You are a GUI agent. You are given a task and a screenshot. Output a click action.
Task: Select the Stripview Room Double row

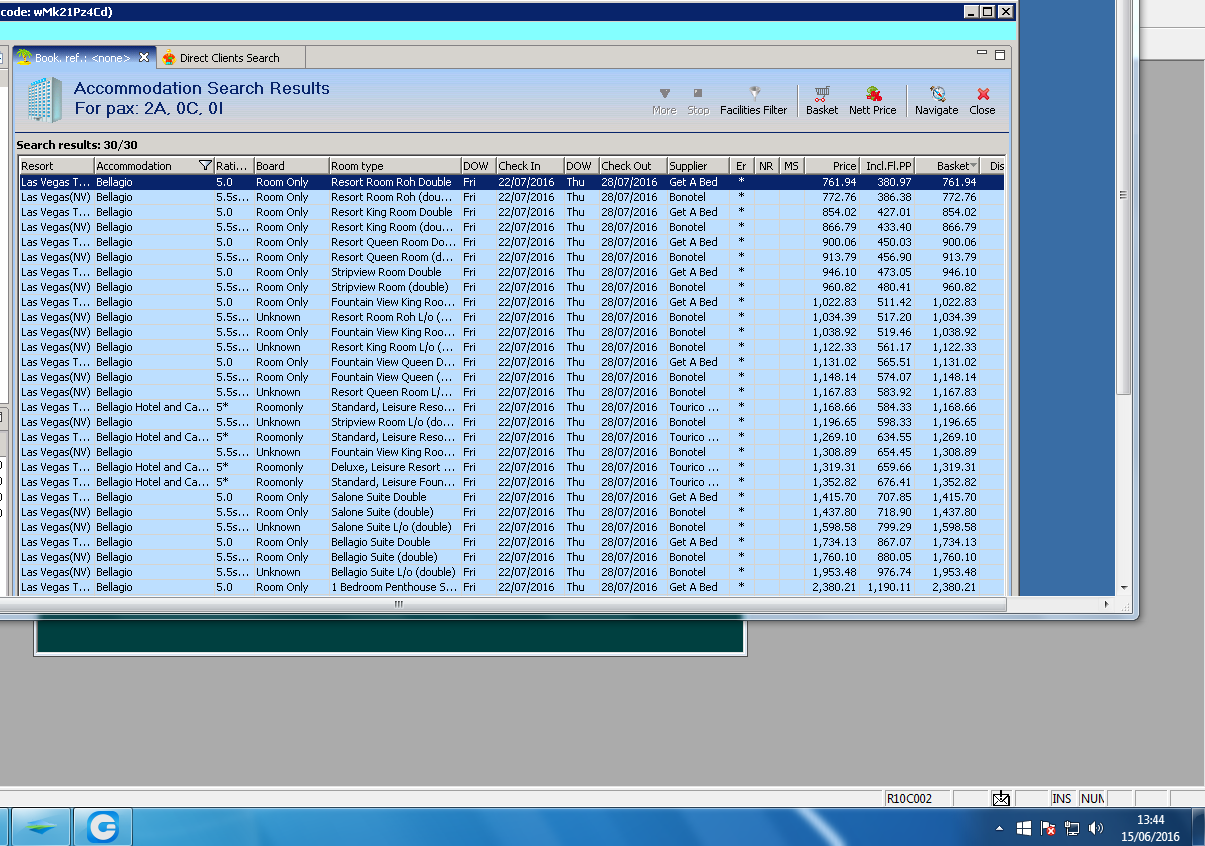click(x=512, y=272)
